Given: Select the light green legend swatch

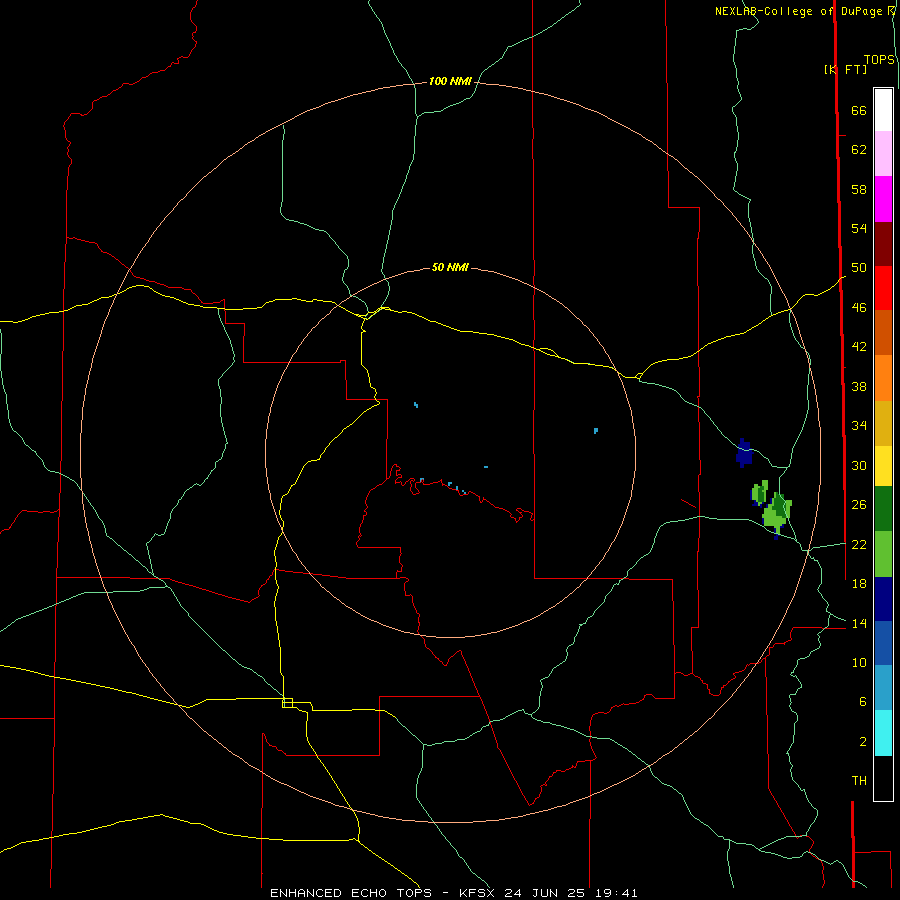Looking at the screenshot, I should (883, 553).
